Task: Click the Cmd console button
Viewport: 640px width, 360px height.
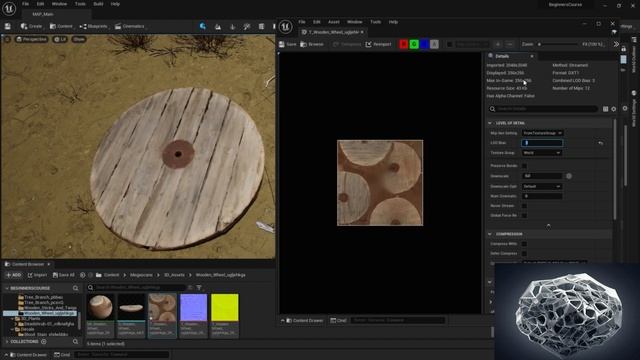Action: point(62,355)
